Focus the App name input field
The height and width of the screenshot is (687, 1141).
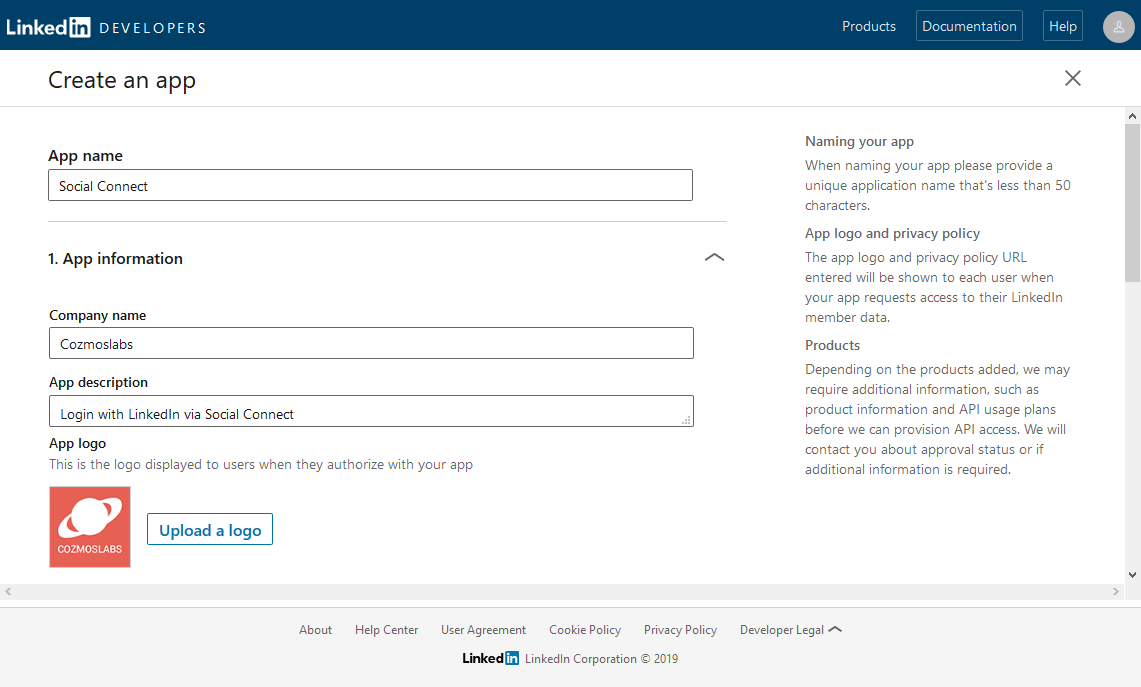pyautogui.click(x=370, y=186)
